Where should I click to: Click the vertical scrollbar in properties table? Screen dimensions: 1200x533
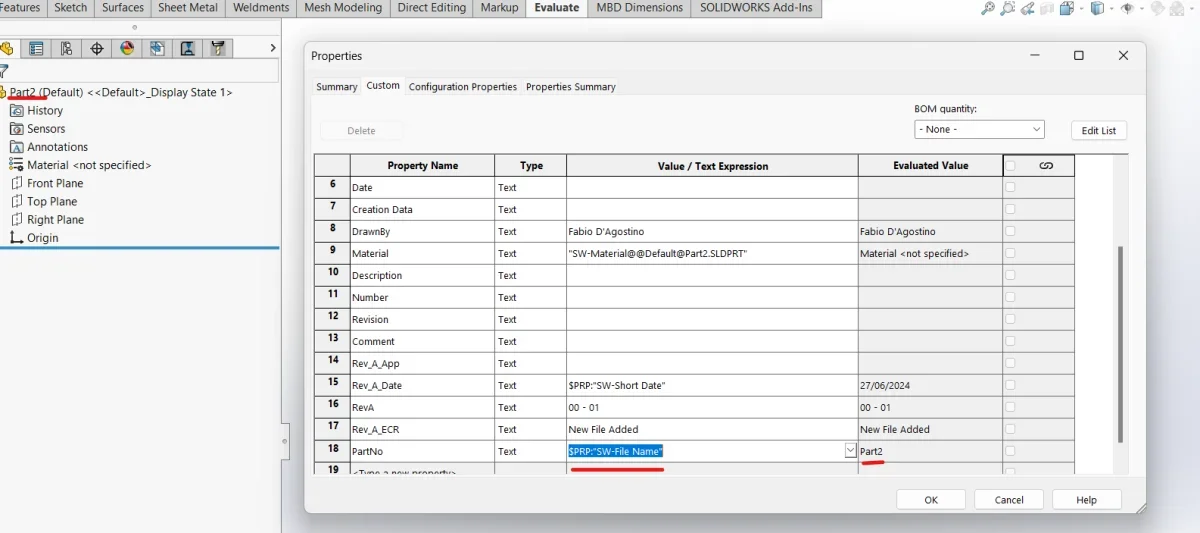click(x=1118, y=344)
